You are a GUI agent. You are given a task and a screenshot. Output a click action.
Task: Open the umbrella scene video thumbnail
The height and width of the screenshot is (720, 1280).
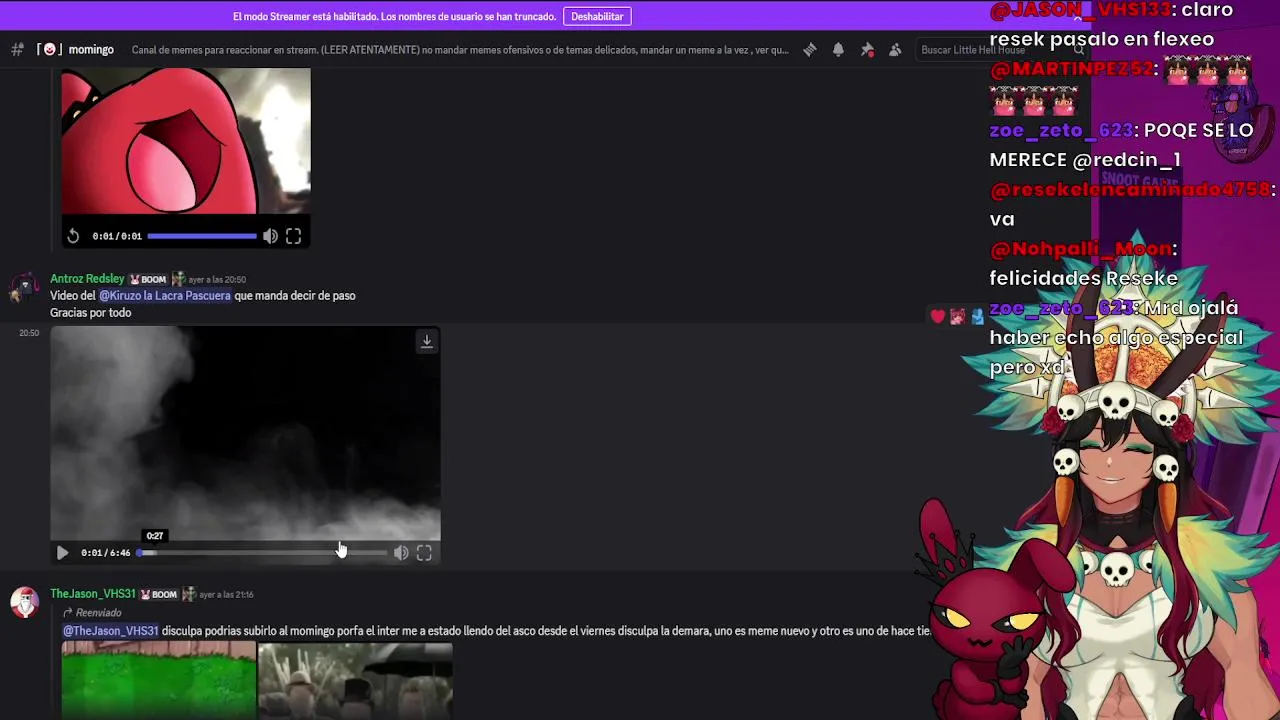355,680
